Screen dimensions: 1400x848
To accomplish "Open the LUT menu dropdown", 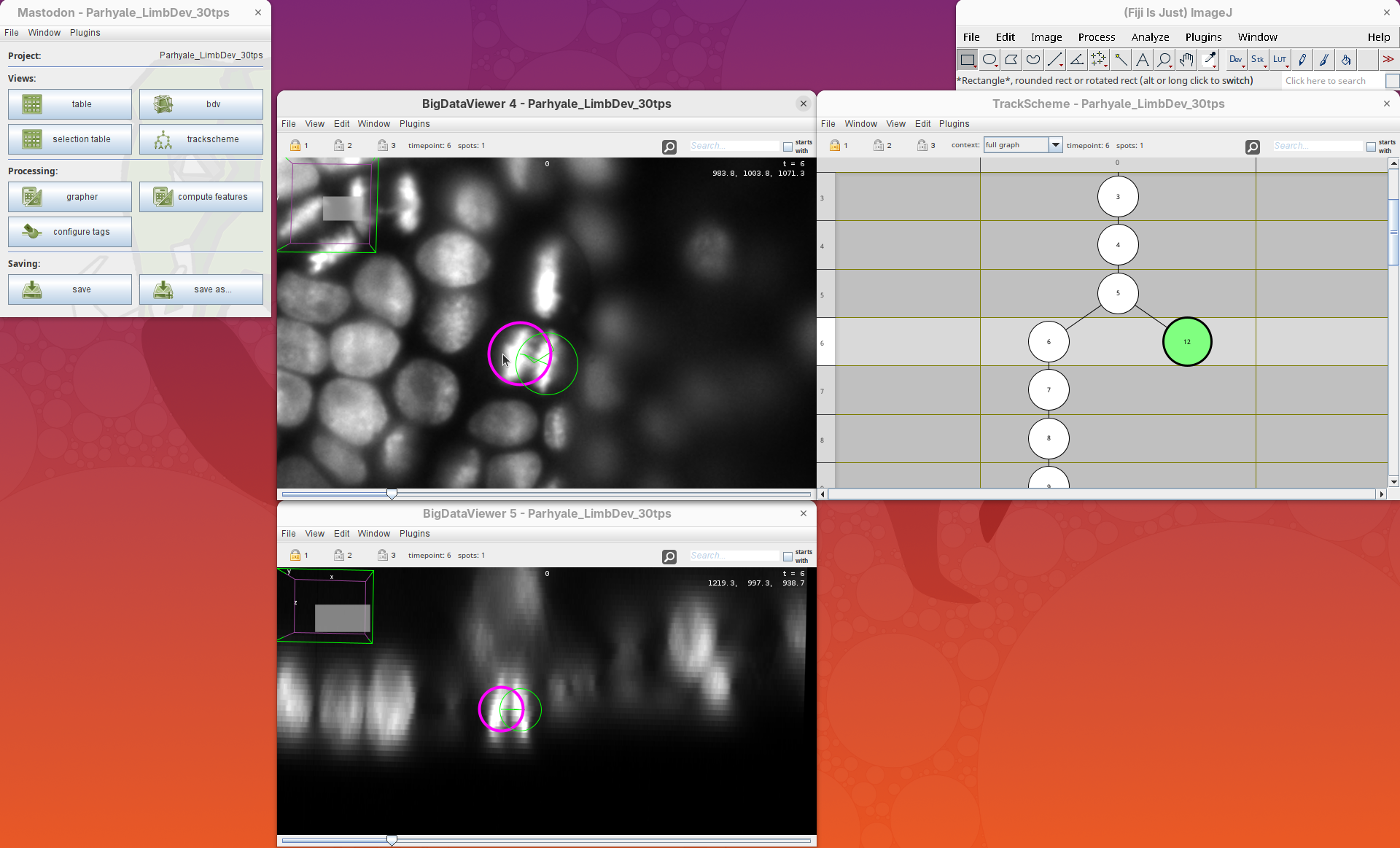I will tap(1280, 60).
